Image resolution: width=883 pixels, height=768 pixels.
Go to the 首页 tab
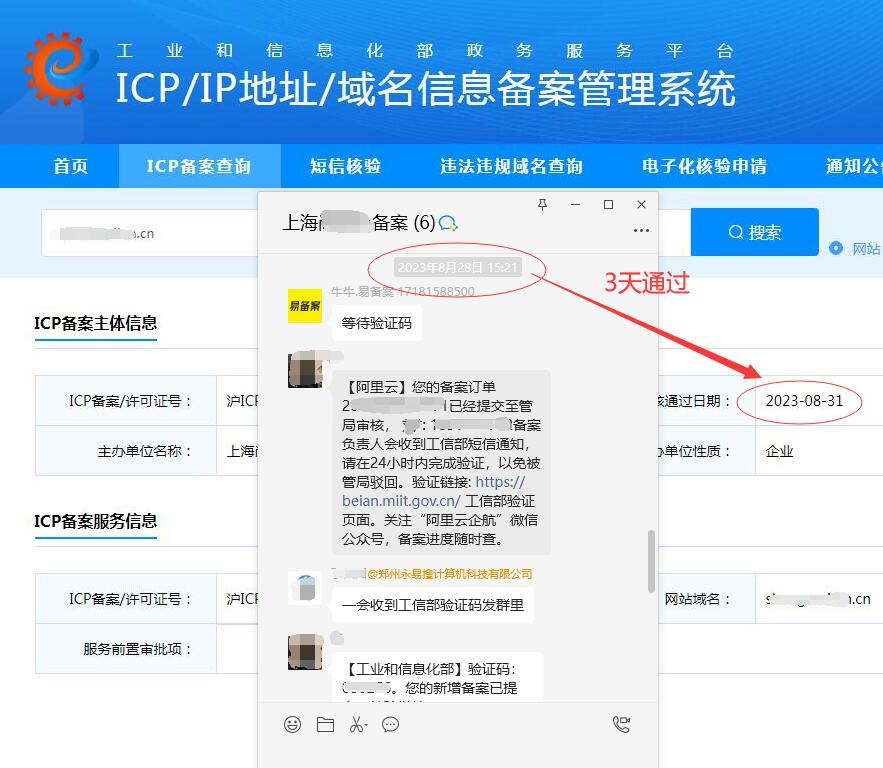tap(70, 166)
